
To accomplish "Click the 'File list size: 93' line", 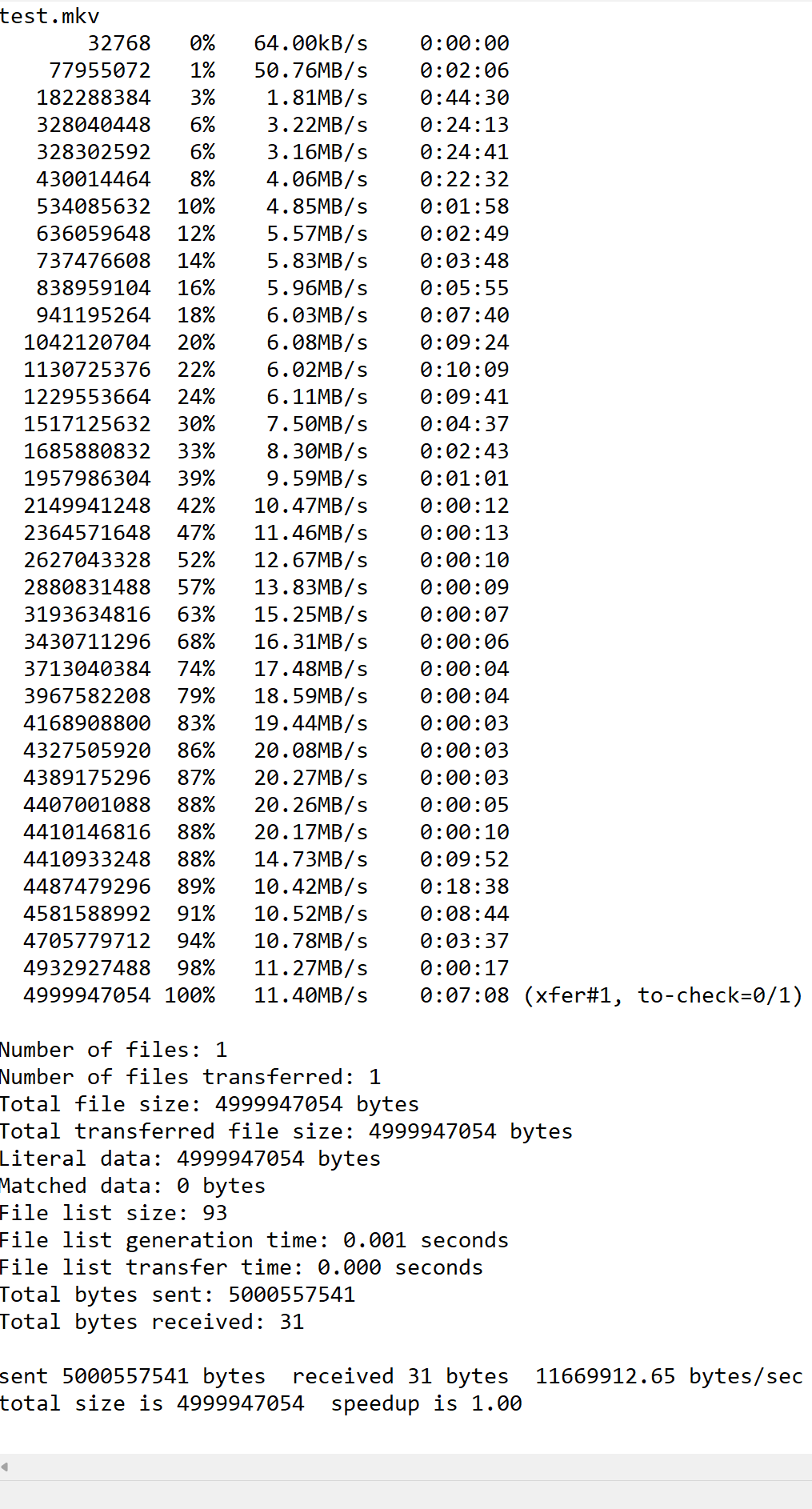I will pos(114,1213).
